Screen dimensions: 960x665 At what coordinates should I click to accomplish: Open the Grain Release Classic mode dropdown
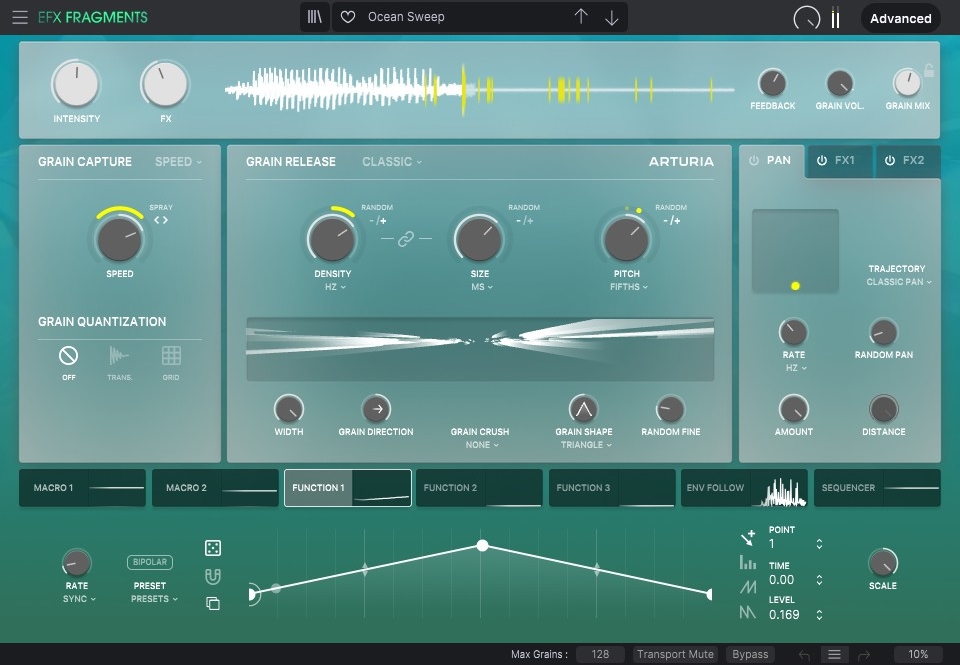pos(392,162)
